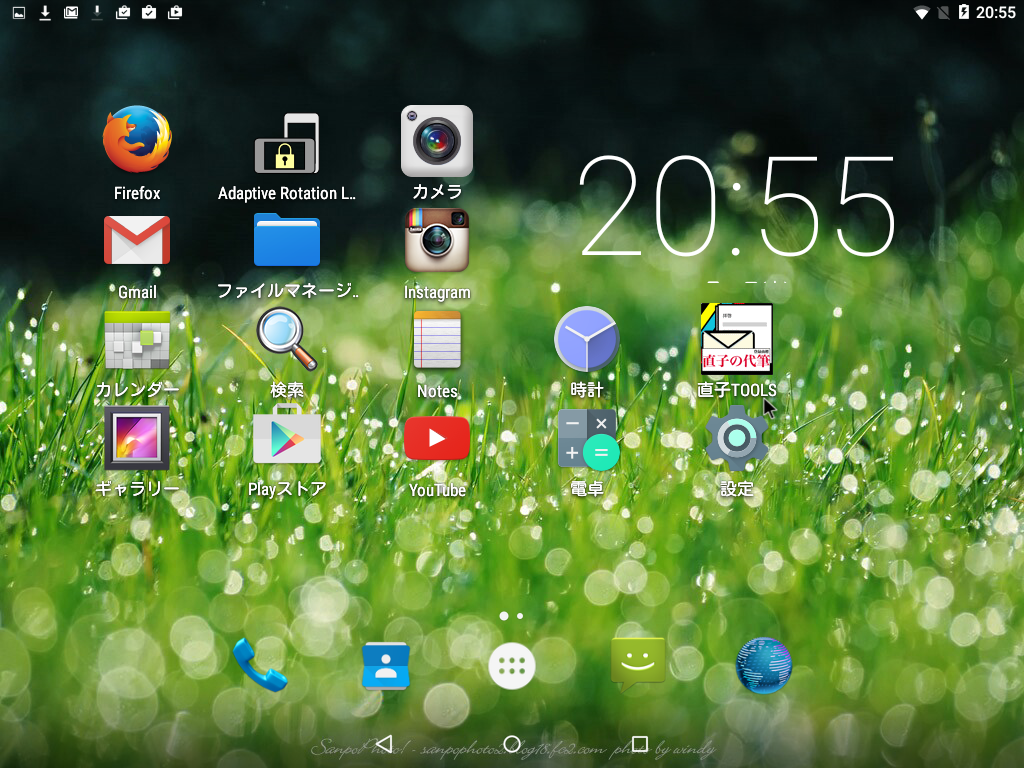Open the Firefox browser app
The image size is (1024, 768).
pos(137,140)
